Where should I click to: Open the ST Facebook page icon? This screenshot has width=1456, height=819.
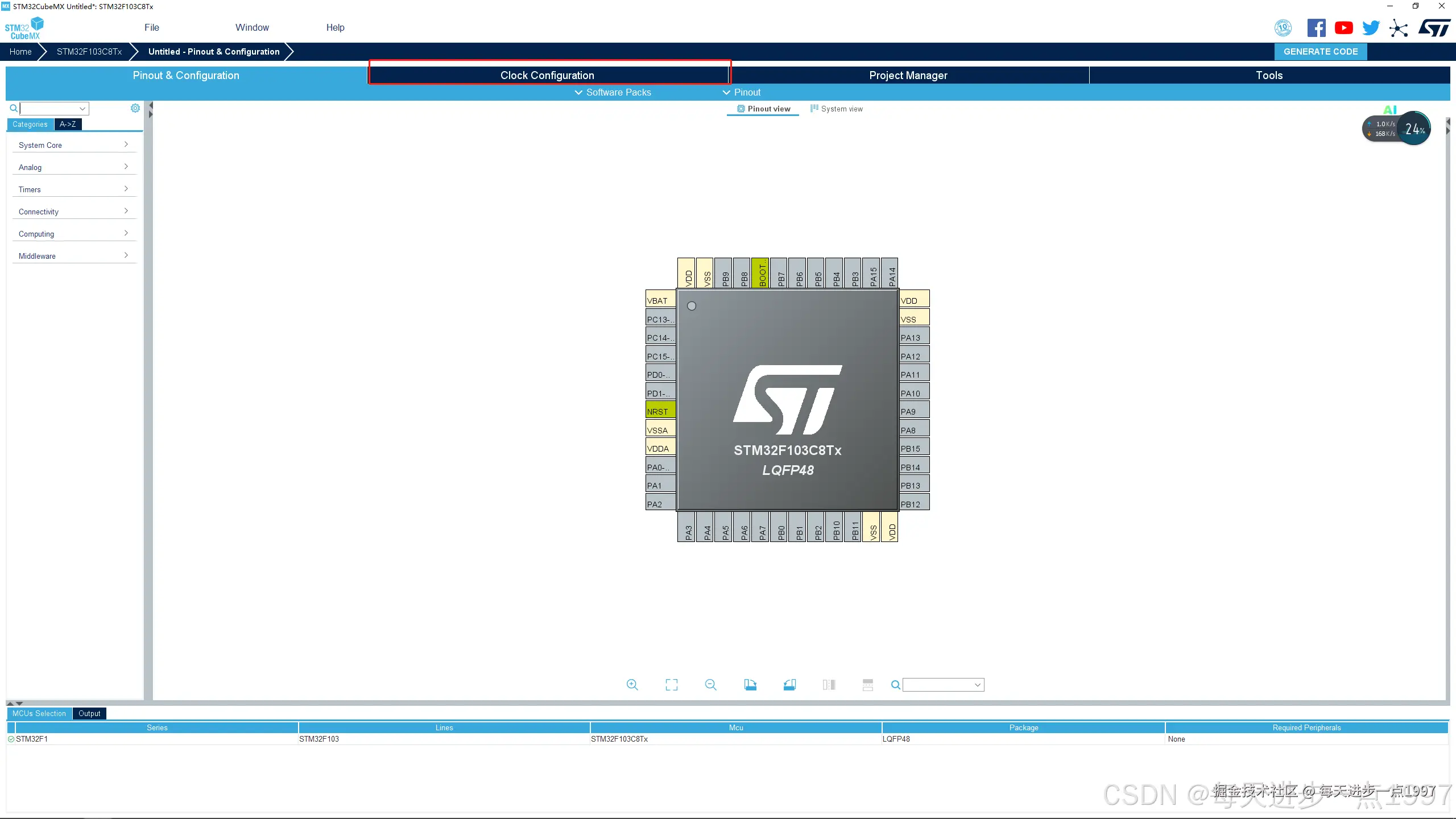[1316, 28]
